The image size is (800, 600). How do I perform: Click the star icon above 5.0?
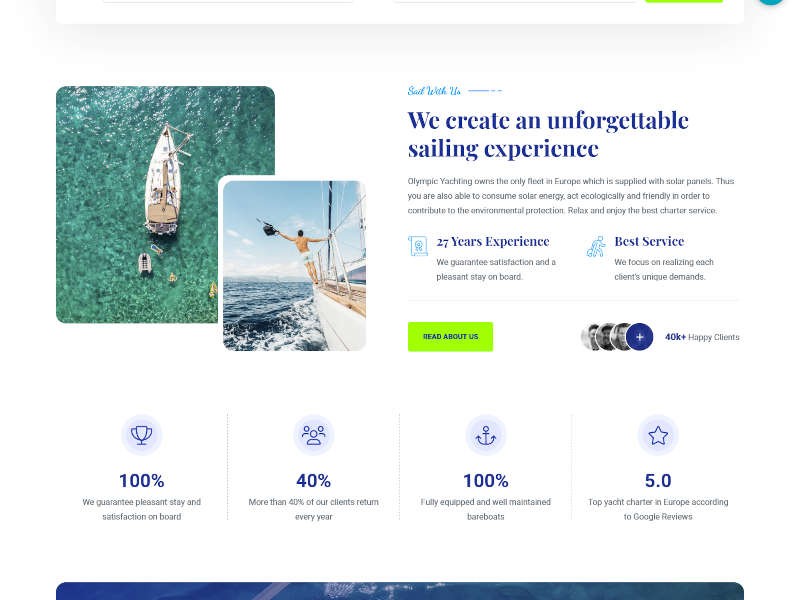(x=658, y=435)
